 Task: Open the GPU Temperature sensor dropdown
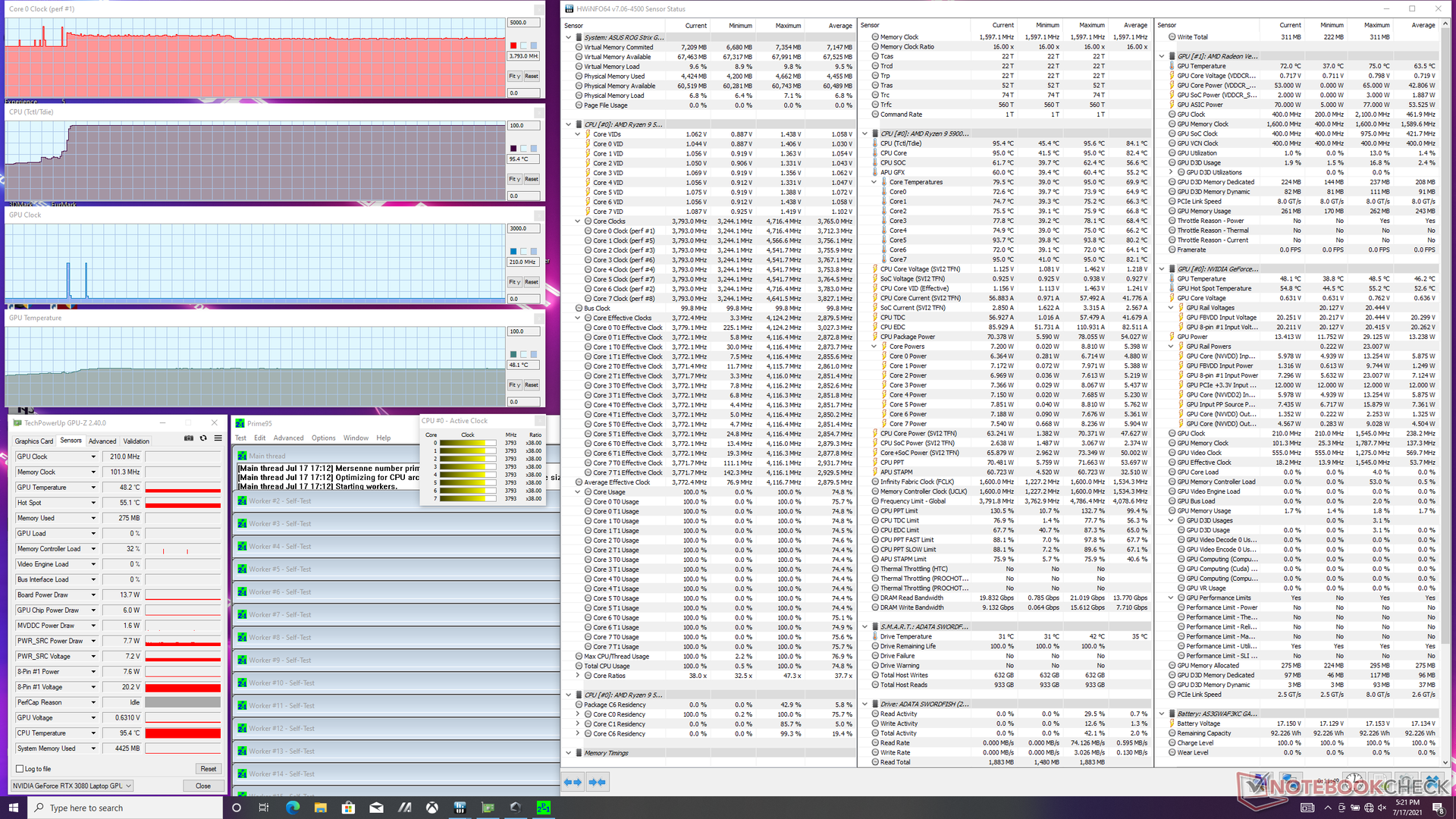pos(93,488)
